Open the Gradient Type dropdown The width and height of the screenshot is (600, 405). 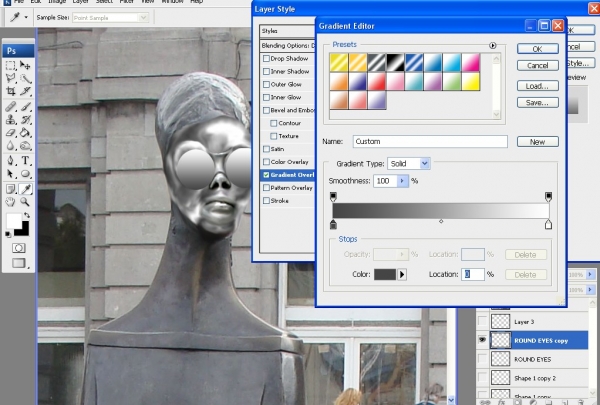point(424,163)
